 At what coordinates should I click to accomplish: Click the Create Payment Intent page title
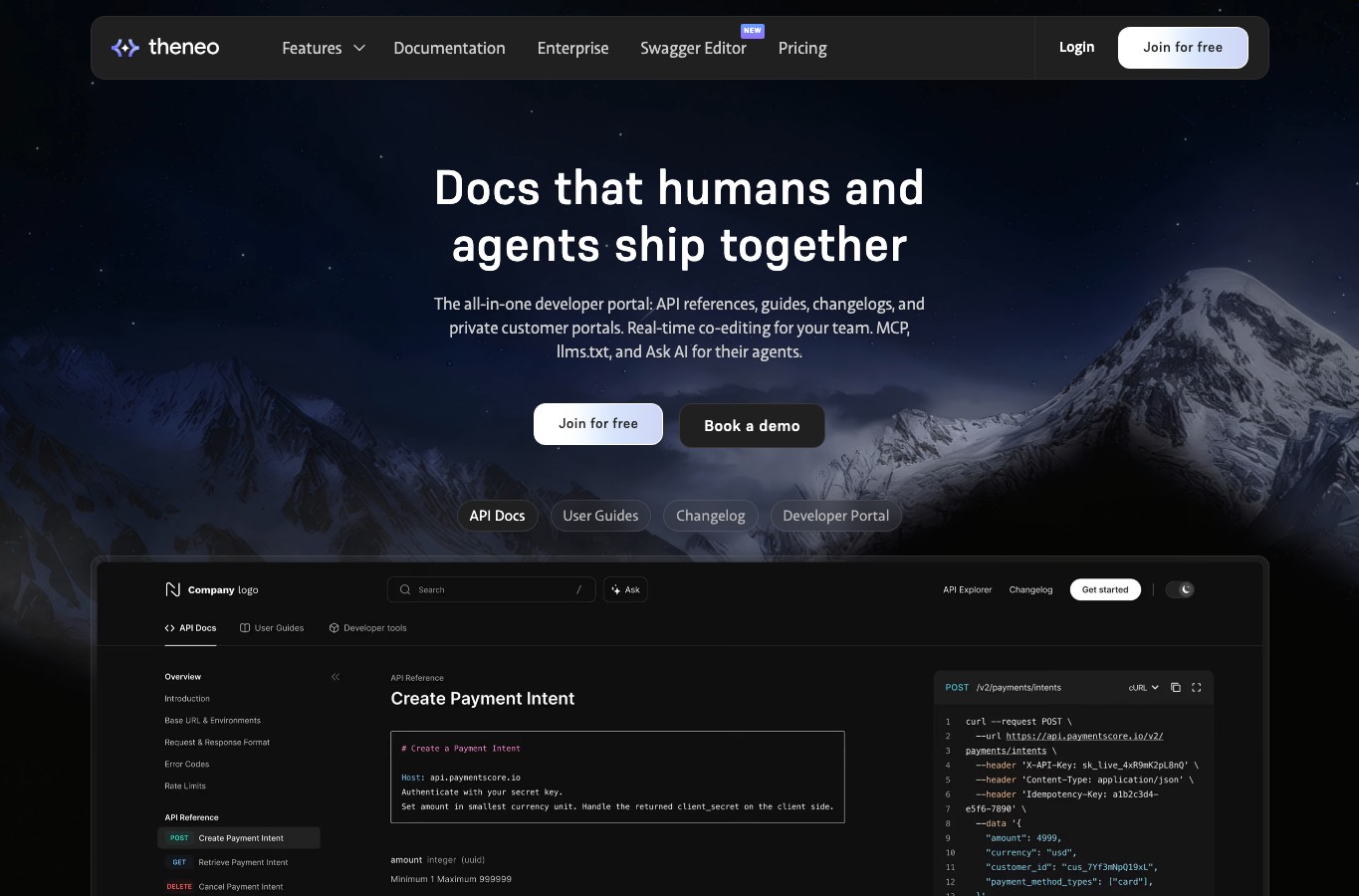[x=483, y=699]
